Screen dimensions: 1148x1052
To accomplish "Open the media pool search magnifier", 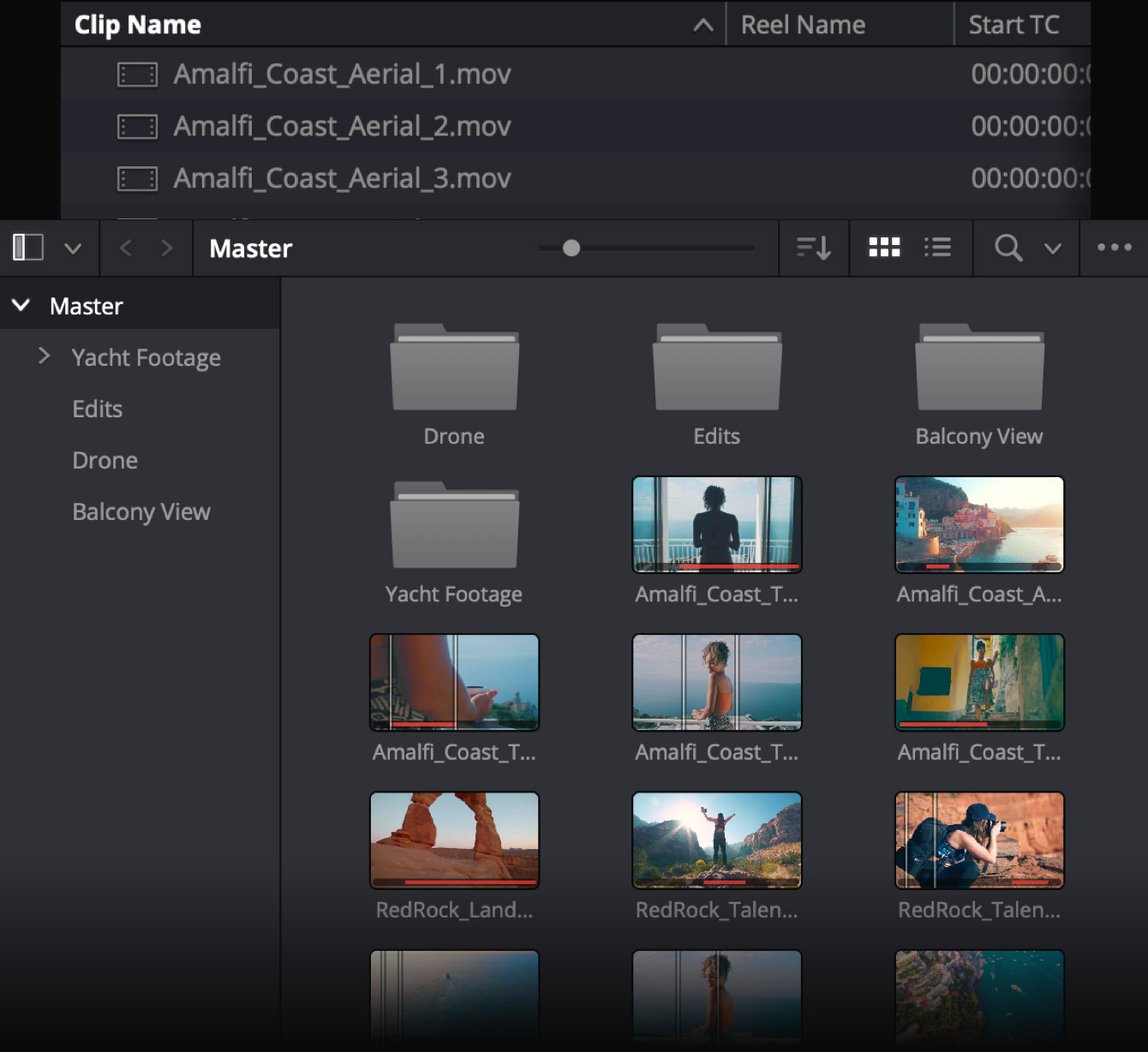I will point(1007,248).
